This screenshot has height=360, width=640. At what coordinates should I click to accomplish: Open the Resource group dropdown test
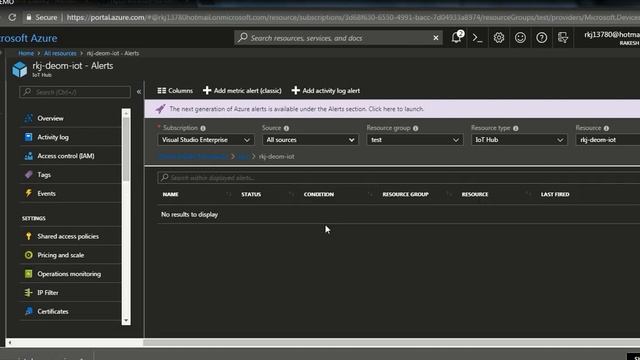[414, 140]
